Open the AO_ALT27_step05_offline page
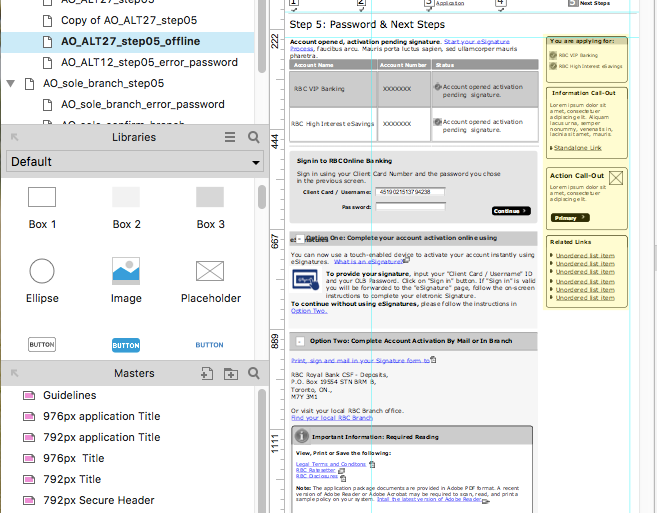Viewport: 657px width, 513px height. [x=130, y=41]
